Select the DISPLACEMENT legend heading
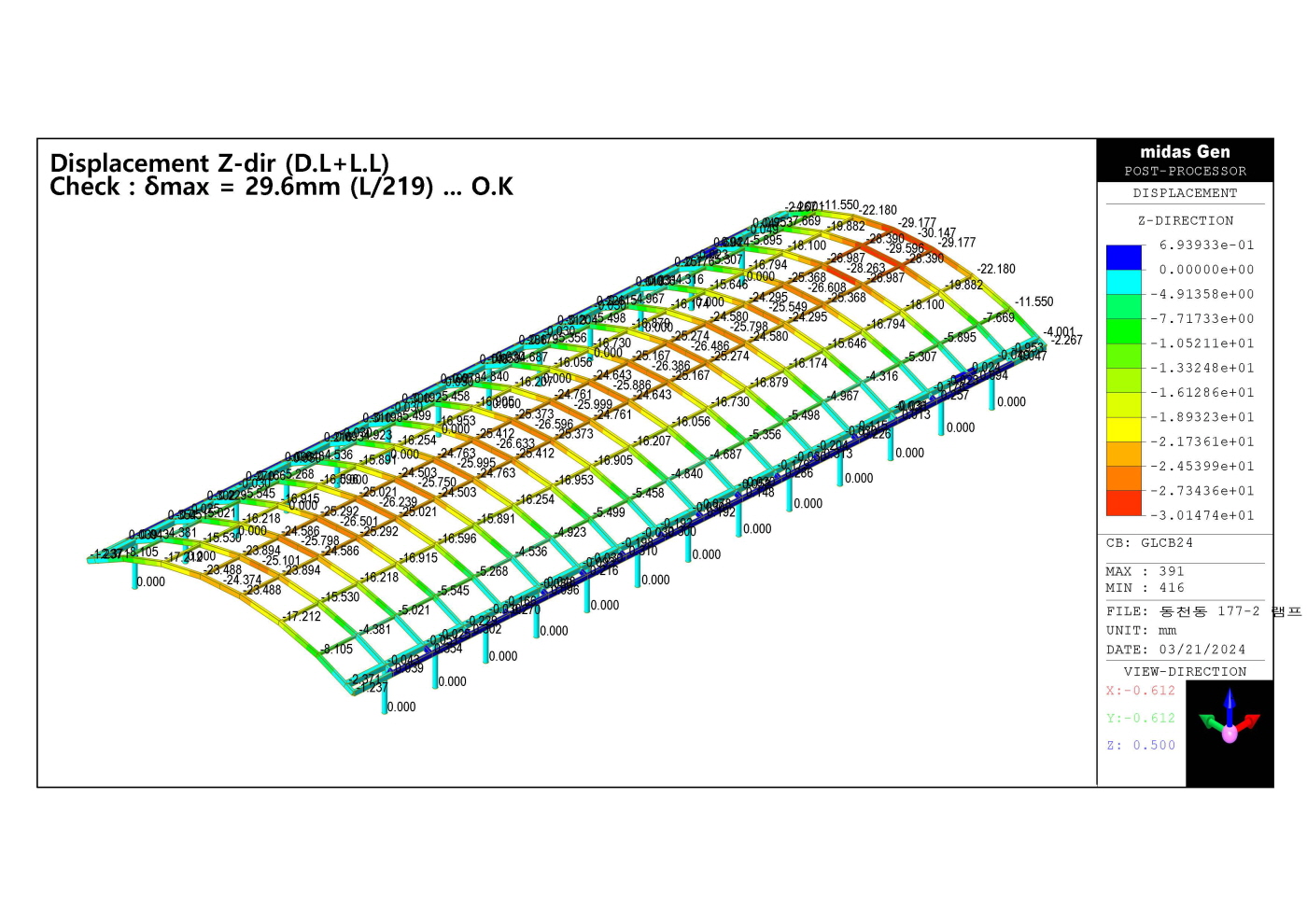The height and width of the screenshot is (924, 1307). tap(1185, 193)
